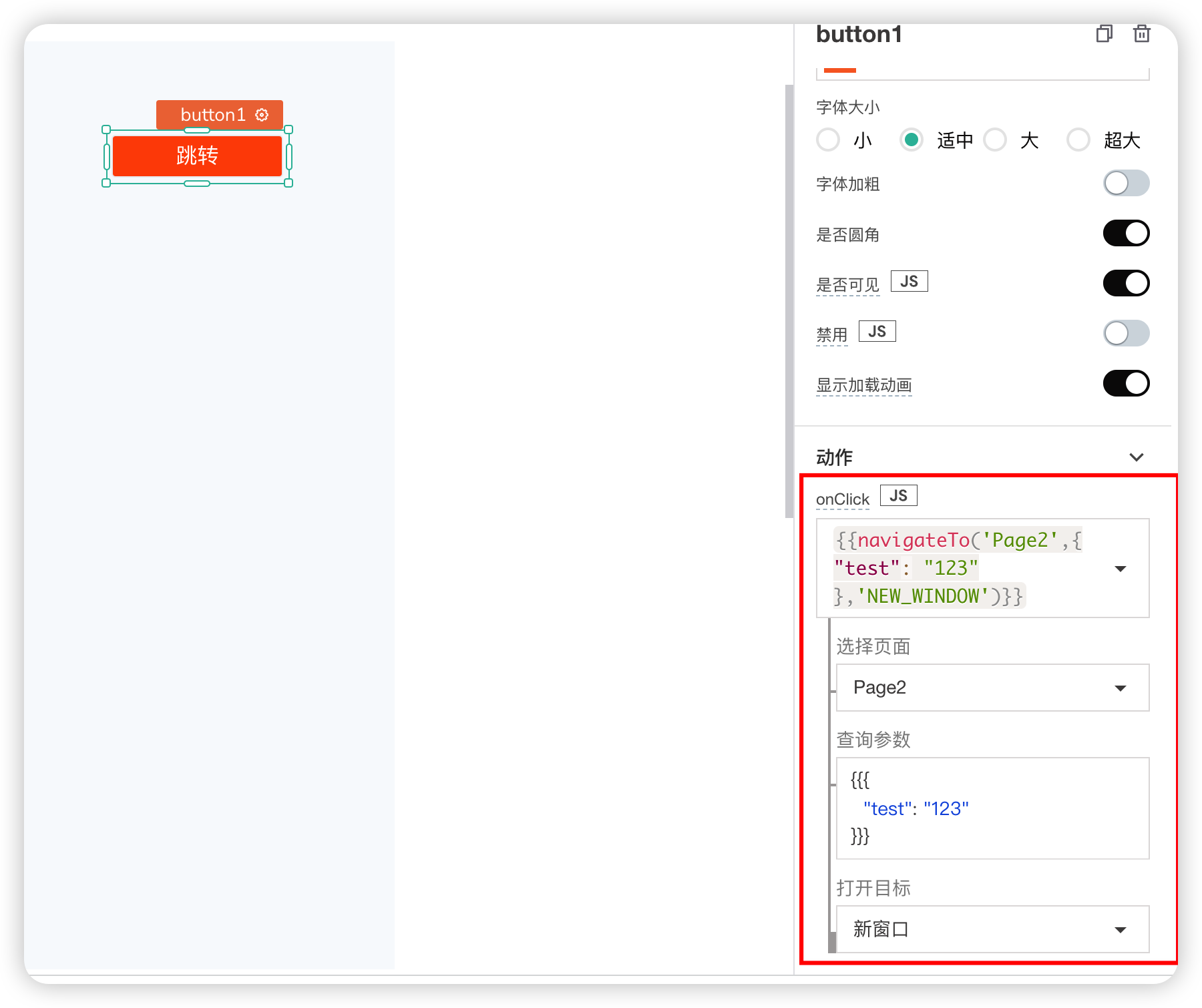Image resolution: width=1202 pixels, height=1008 pixels.
Task: Turn off the 是否圆角 toggle
Action: pyautogui.click(x=1126, y=234)
